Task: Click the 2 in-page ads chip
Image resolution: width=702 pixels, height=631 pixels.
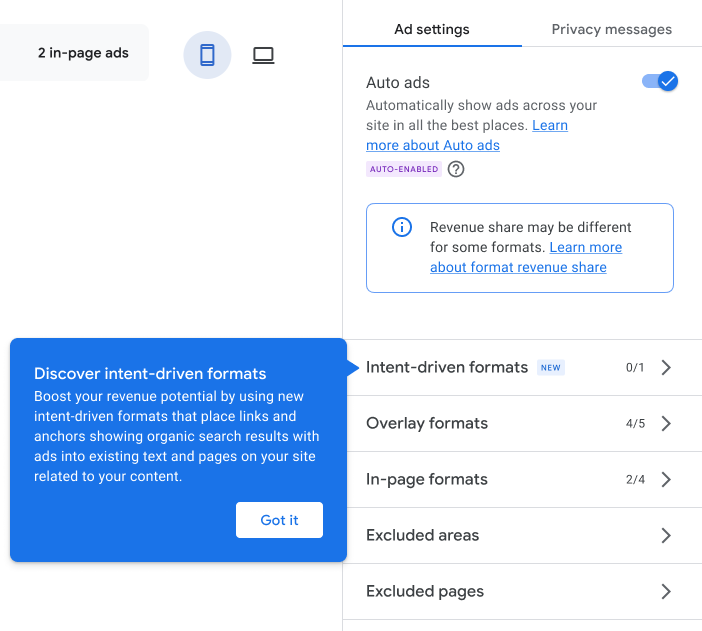Action: [83, 53]
